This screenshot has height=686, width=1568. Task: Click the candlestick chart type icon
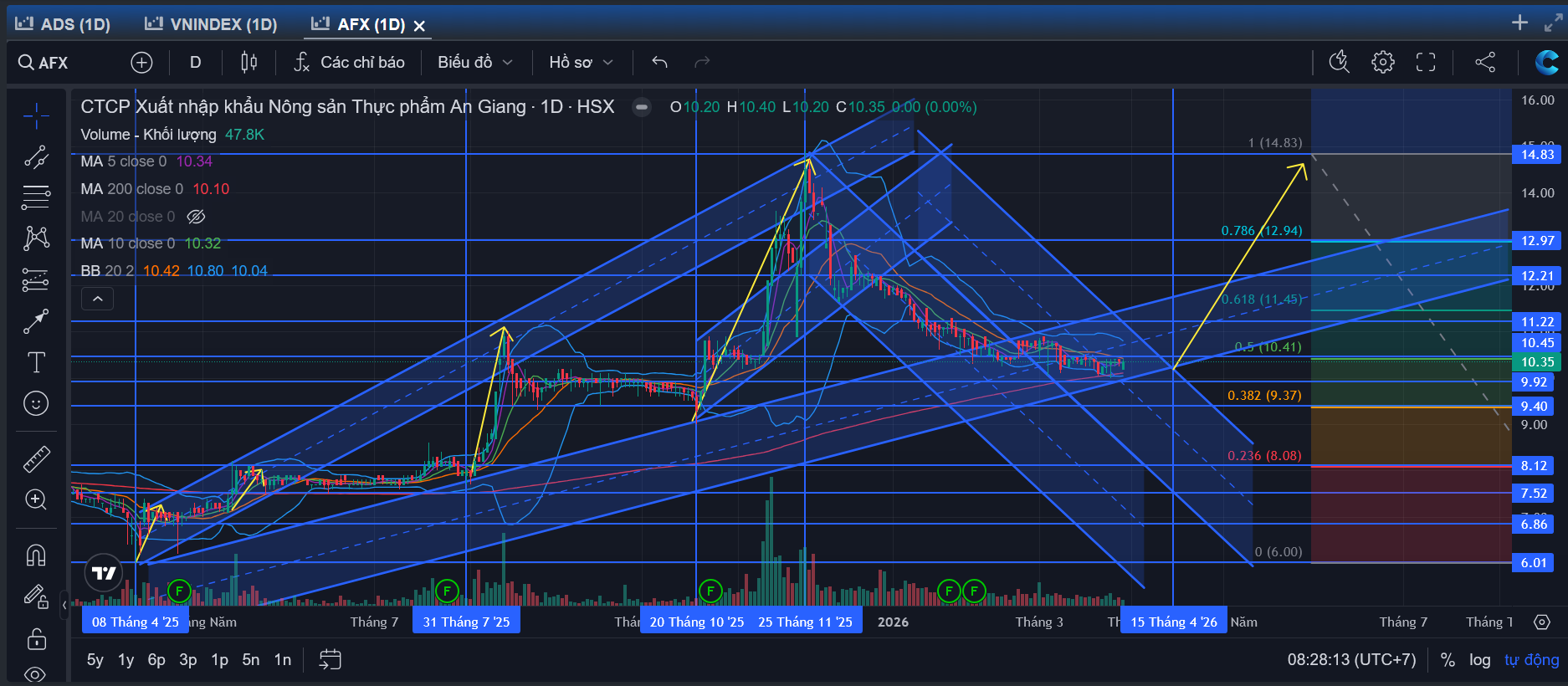pyautogui.click(x=249, y=62)
